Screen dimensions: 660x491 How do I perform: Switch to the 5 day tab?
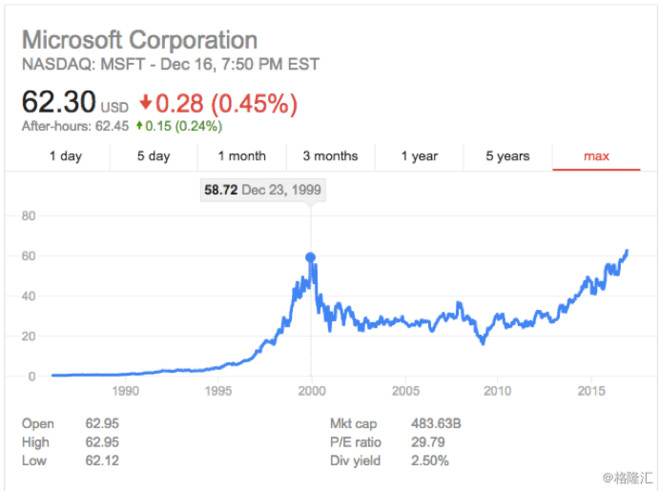point(154,156)
